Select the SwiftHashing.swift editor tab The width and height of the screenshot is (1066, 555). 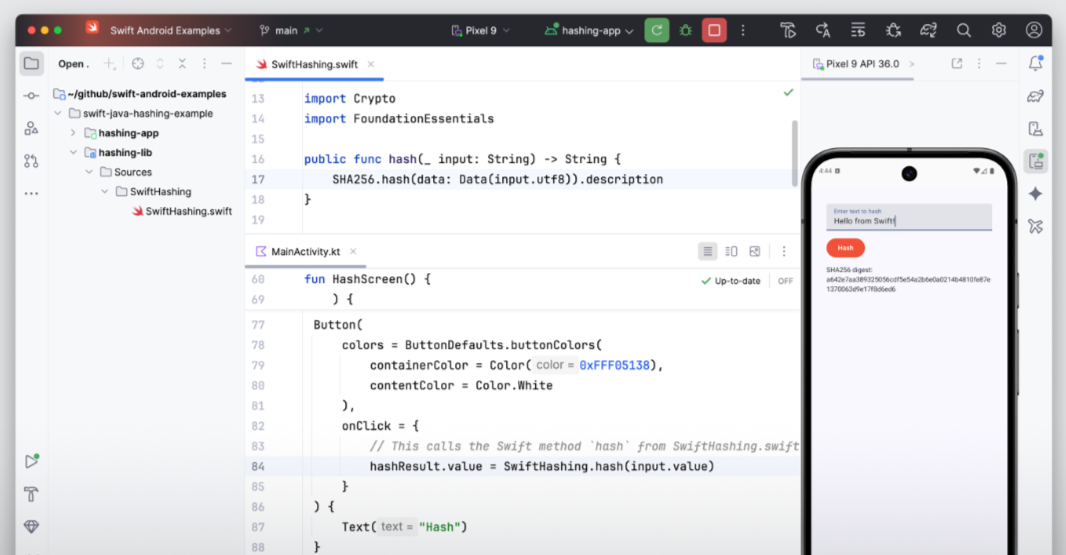point(314,64)
